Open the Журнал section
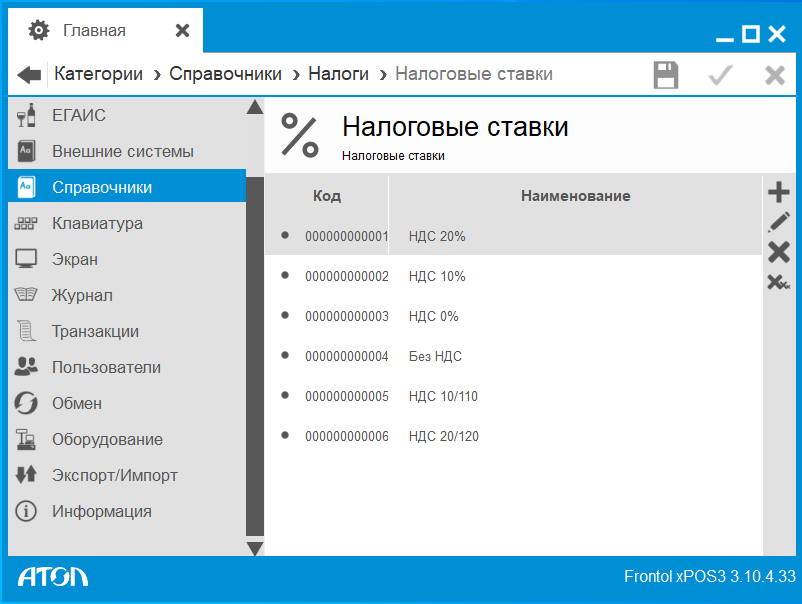 click(x=127, y=295)
